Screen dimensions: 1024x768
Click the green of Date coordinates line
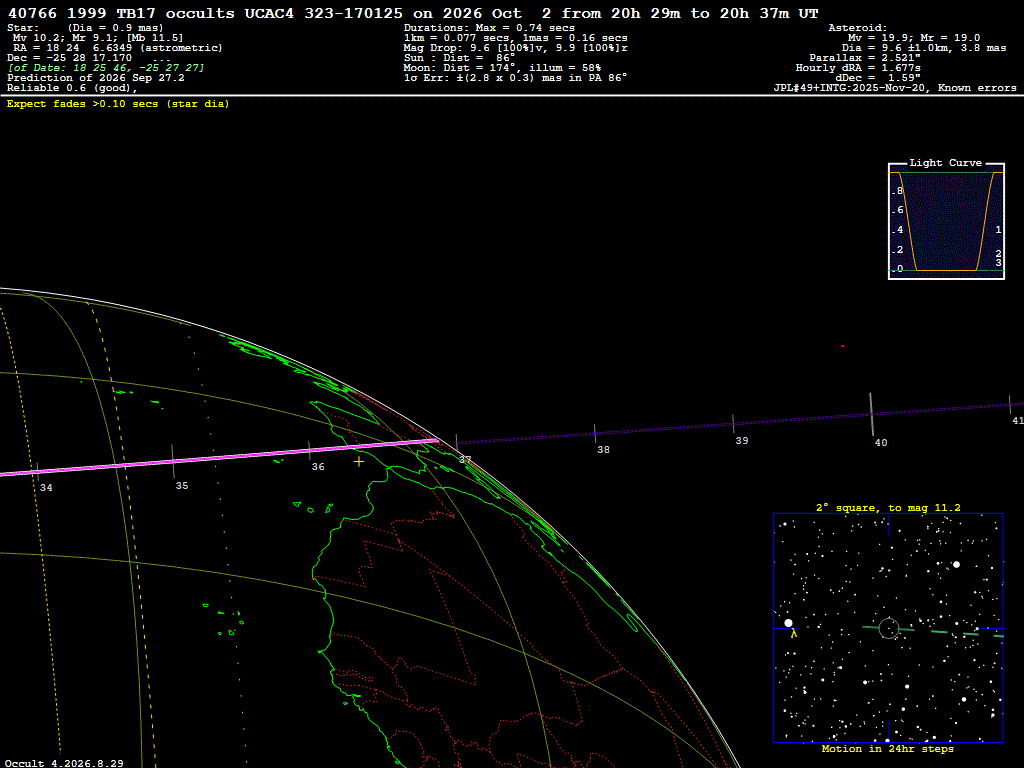106,68
